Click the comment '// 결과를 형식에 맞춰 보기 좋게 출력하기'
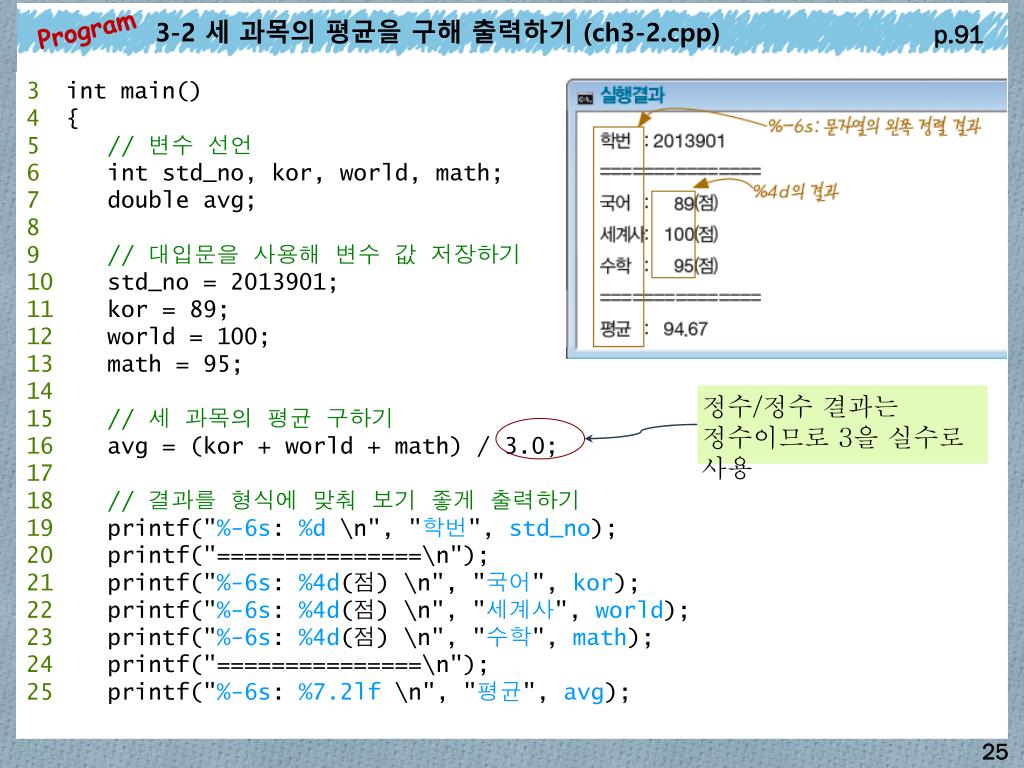Image resolution: width=1024 pixels, height=768 pixels. (x=344, y=500)
